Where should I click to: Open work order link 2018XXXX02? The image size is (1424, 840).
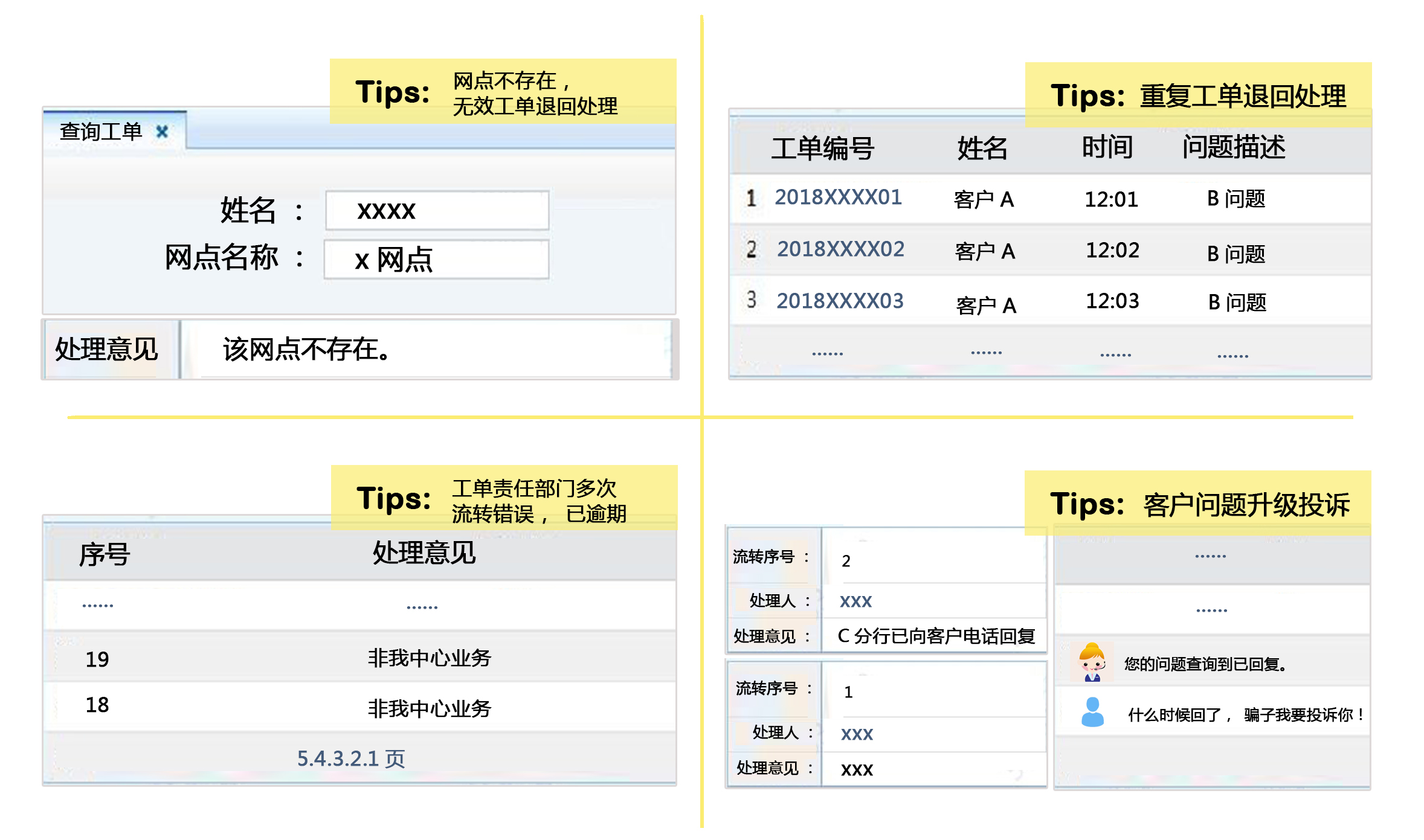point(840,249)
